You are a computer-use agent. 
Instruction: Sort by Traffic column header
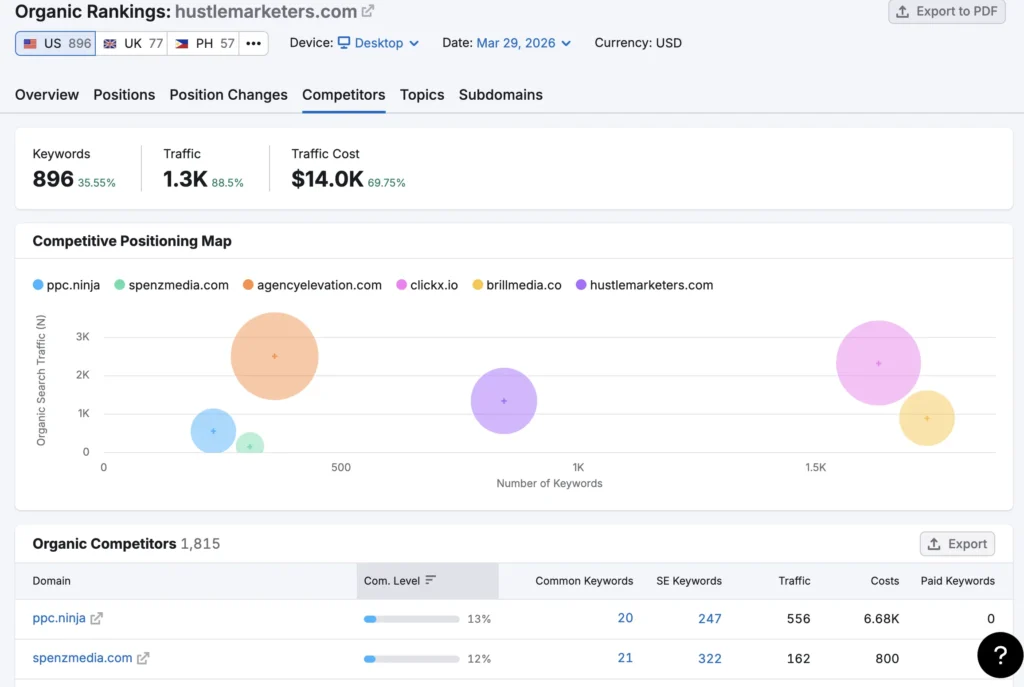(794, 581)
